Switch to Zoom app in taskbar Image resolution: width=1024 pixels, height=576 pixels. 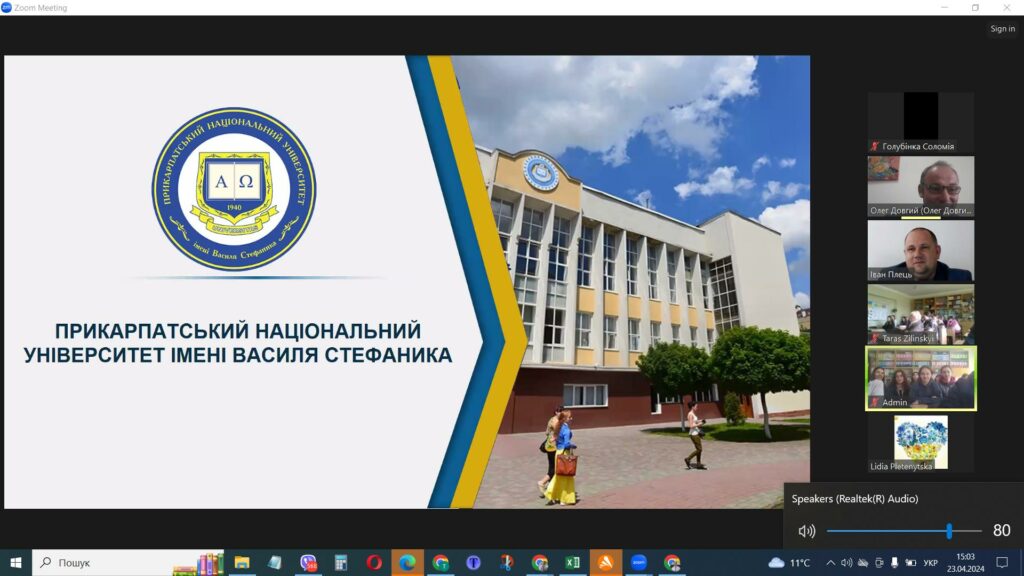coord(639,563)
